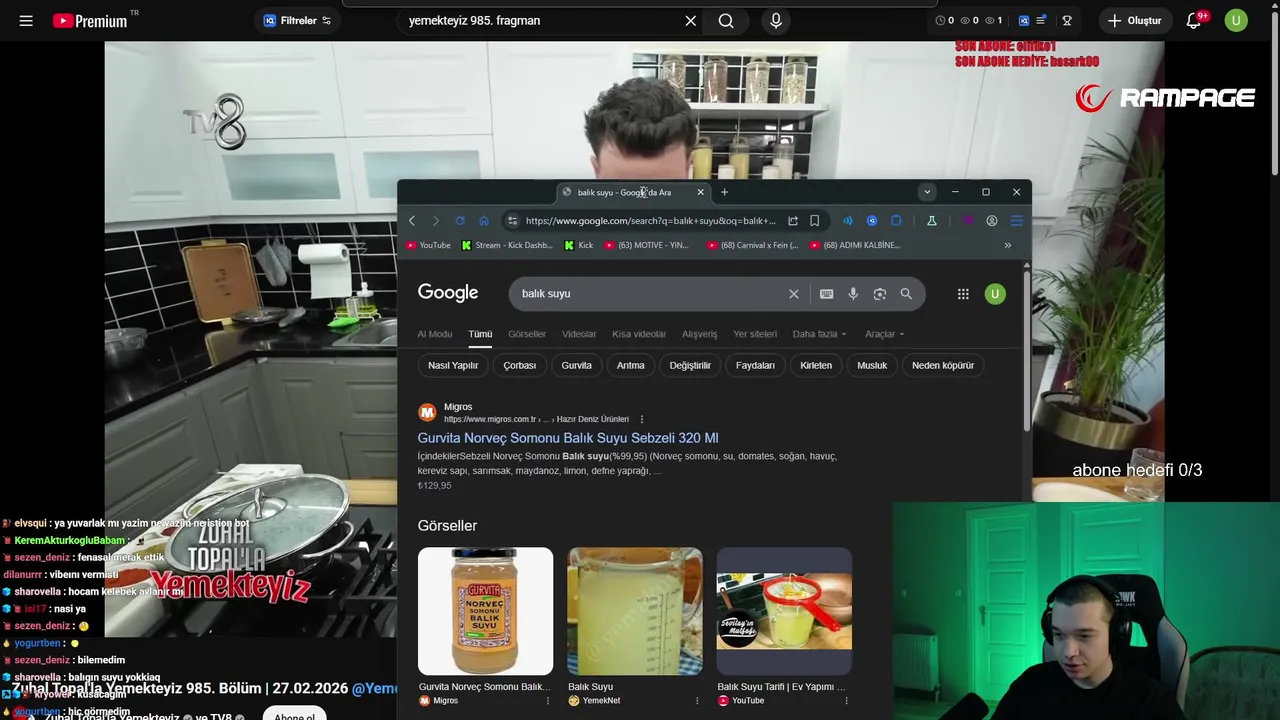
Task: Switch to Yer siteleri tab
Action: click(x=755, y=334)
